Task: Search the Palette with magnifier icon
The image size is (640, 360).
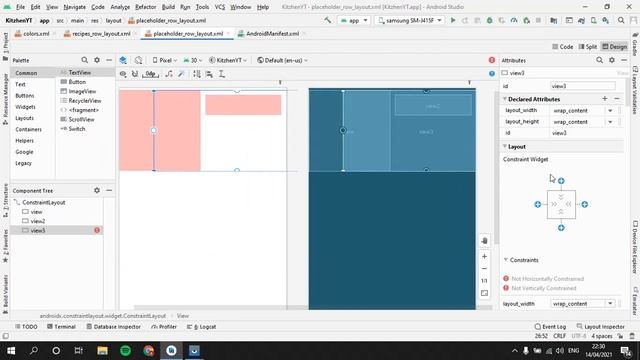Action: point(84,60)
